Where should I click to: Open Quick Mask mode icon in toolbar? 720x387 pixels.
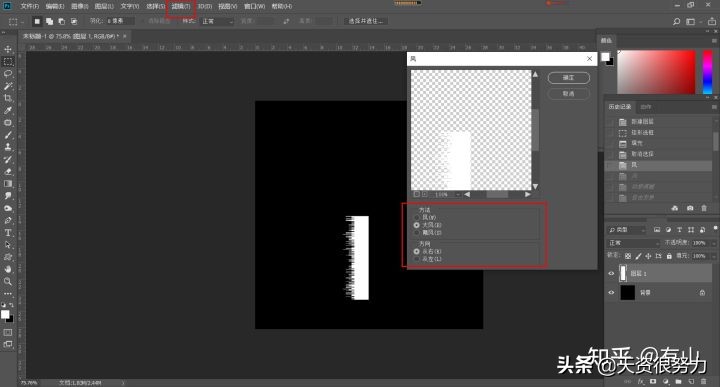tap(8, 332)
